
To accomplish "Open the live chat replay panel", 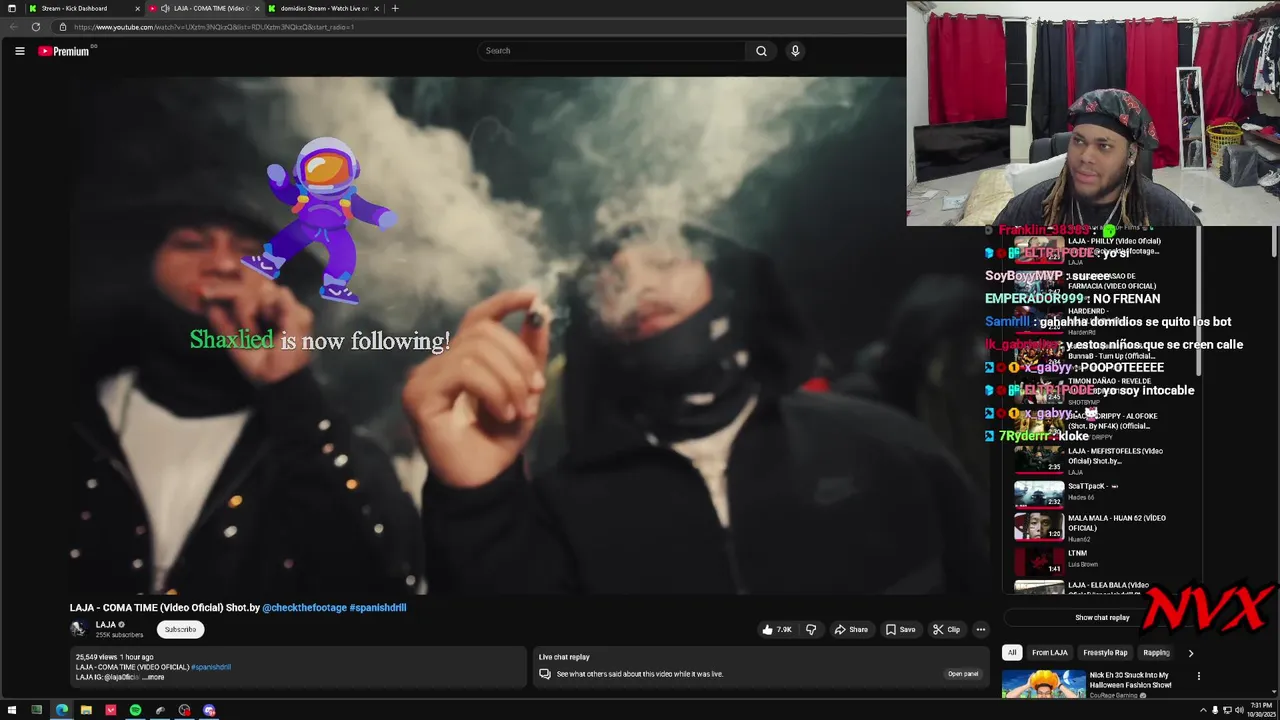I will pyautogui.click(x=963, y=674).
